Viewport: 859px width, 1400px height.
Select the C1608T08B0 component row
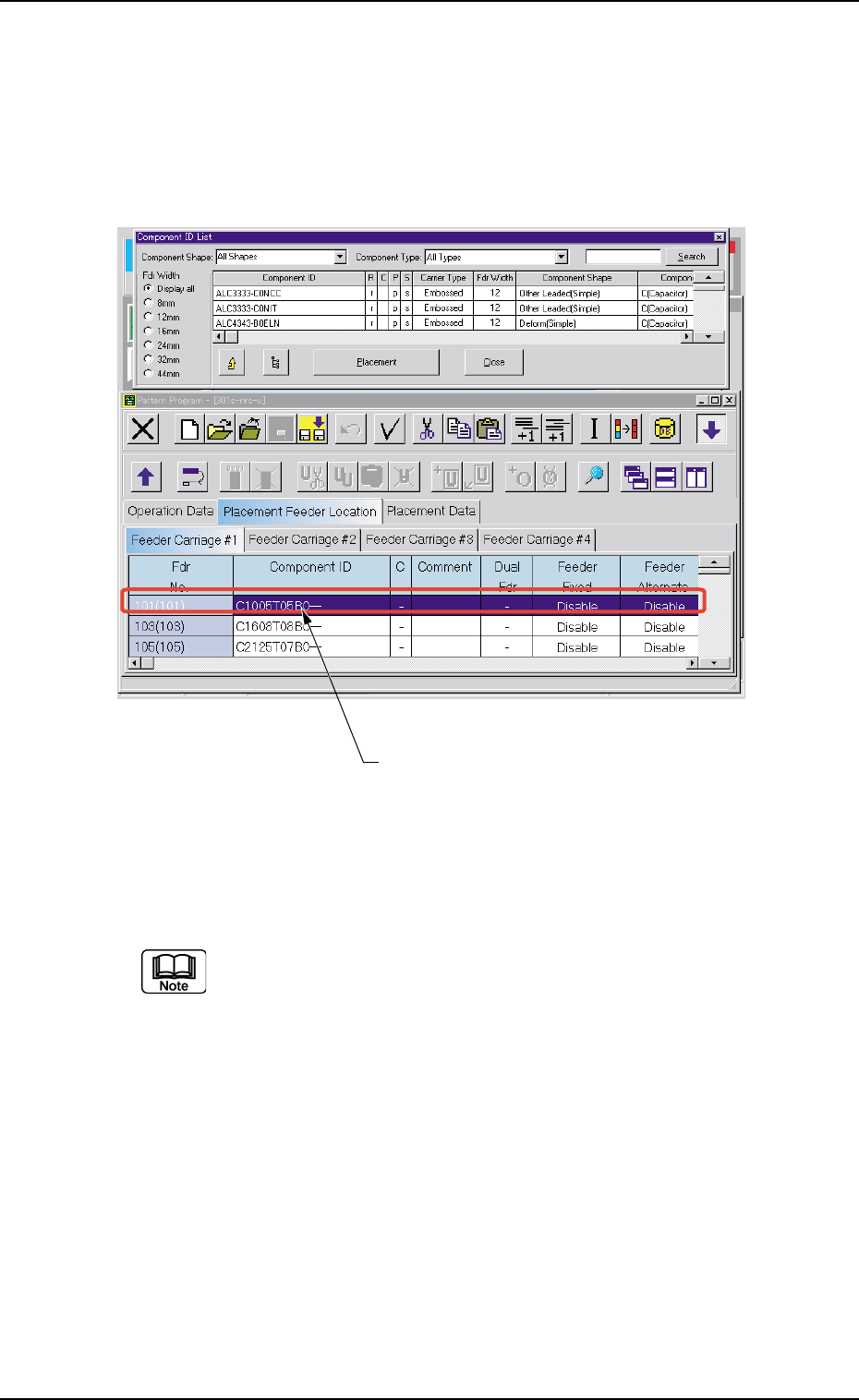[x=413, y=627]
